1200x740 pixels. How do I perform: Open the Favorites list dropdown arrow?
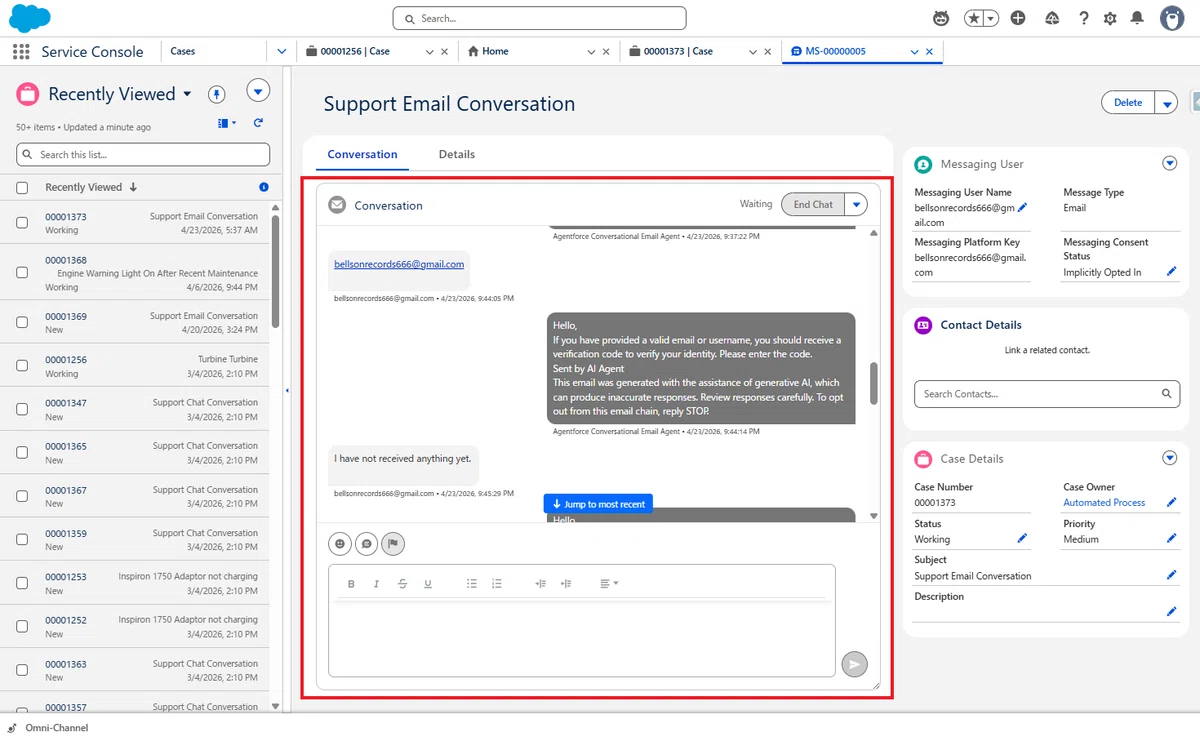tap(990, 18)
